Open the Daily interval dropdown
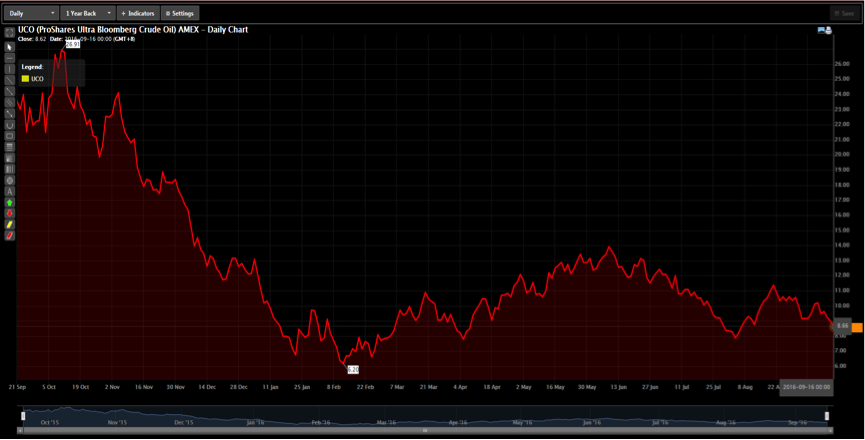Screen dimensions: 865x440 [30, 13]
